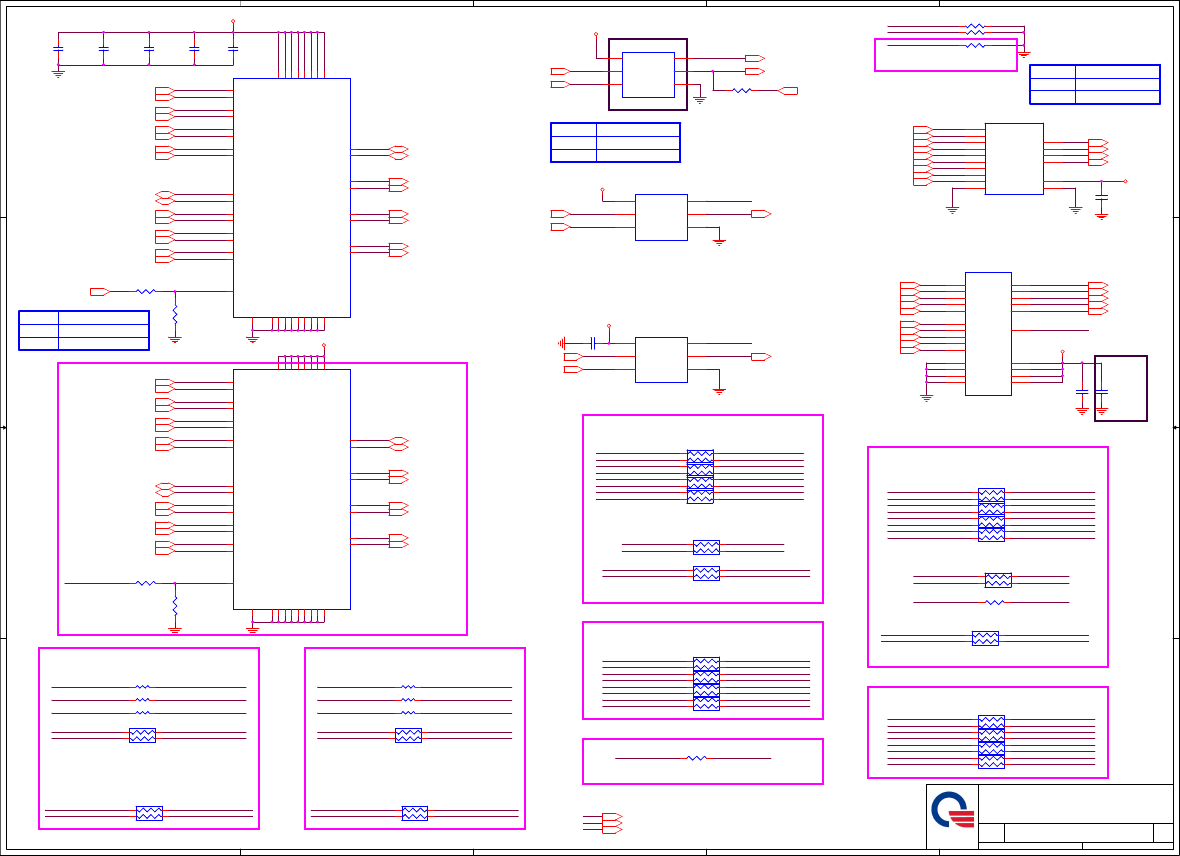Viewport: 1180px width, 856px height.
Task: Select the small IC inside the dark-bordered square
Action: (x=648, y=75)
